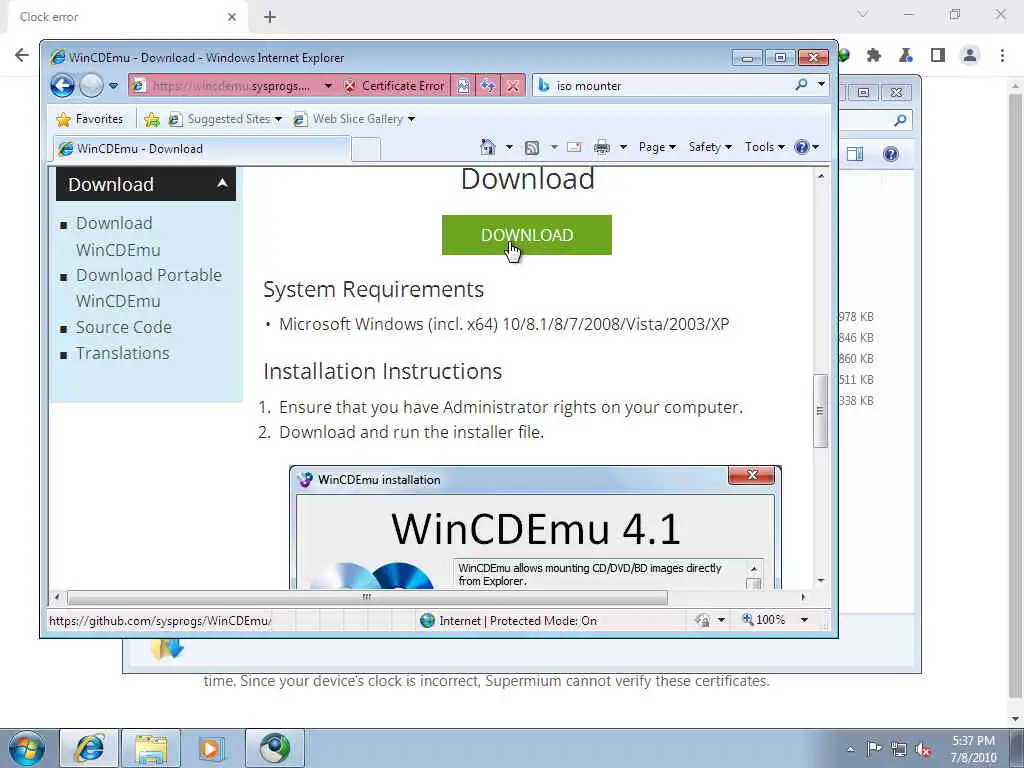The width and height of the screenshot is (1024, 768).
Task: Click the Feeds icon in IE command bar
Action: (x=532, y=148)
